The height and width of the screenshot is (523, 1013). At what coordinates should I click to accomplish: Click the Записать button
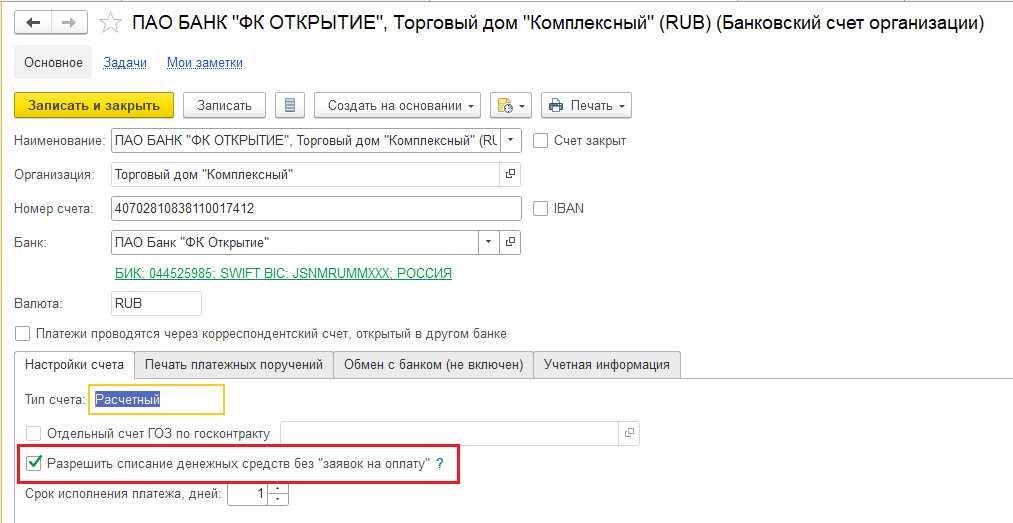point(224,105)
